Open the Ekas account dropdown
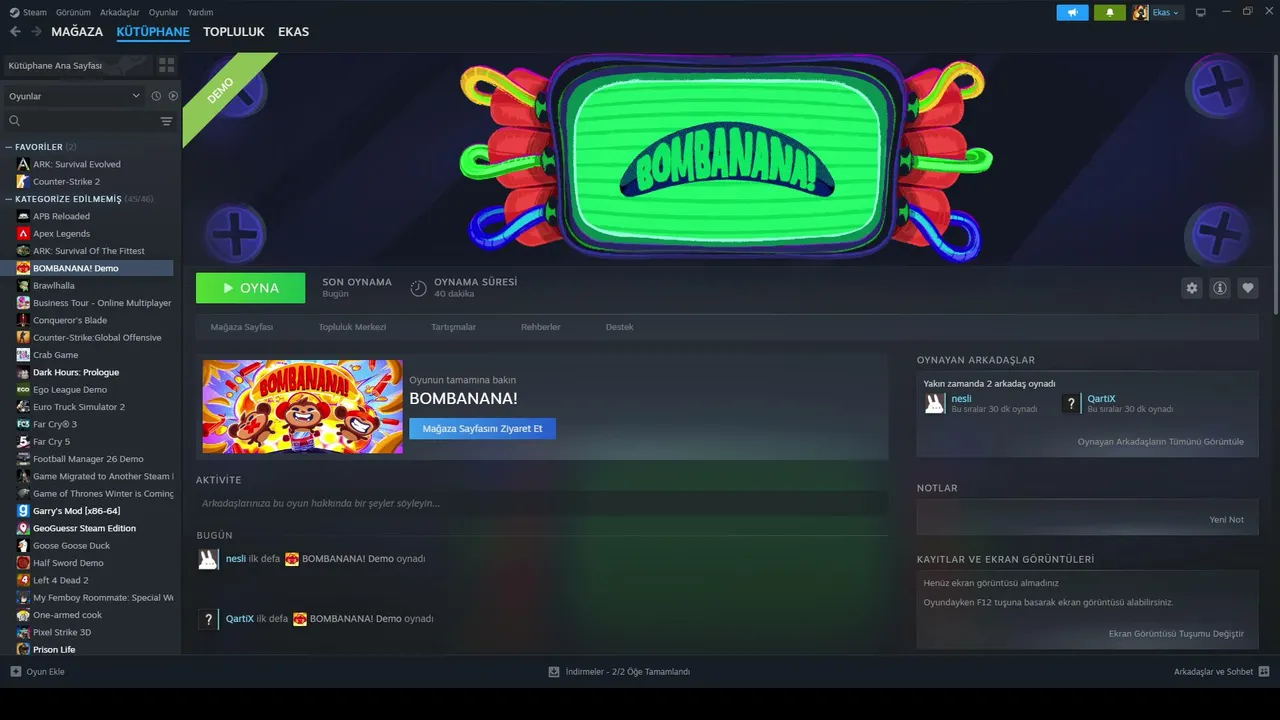1280x720 pixels. [1157, 12]
